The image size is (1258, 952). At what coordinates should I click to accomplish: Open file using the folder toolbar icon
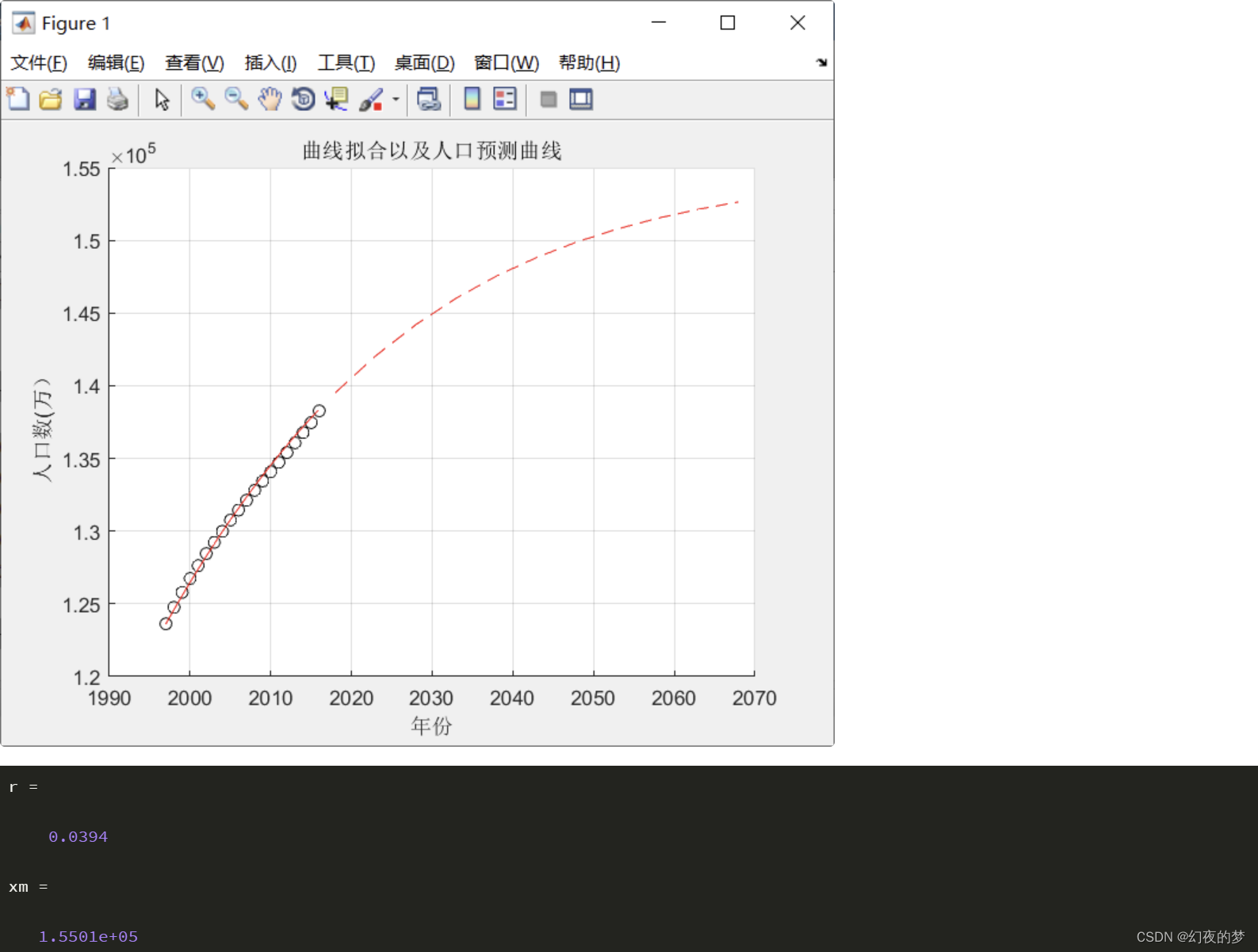point(51,99)
